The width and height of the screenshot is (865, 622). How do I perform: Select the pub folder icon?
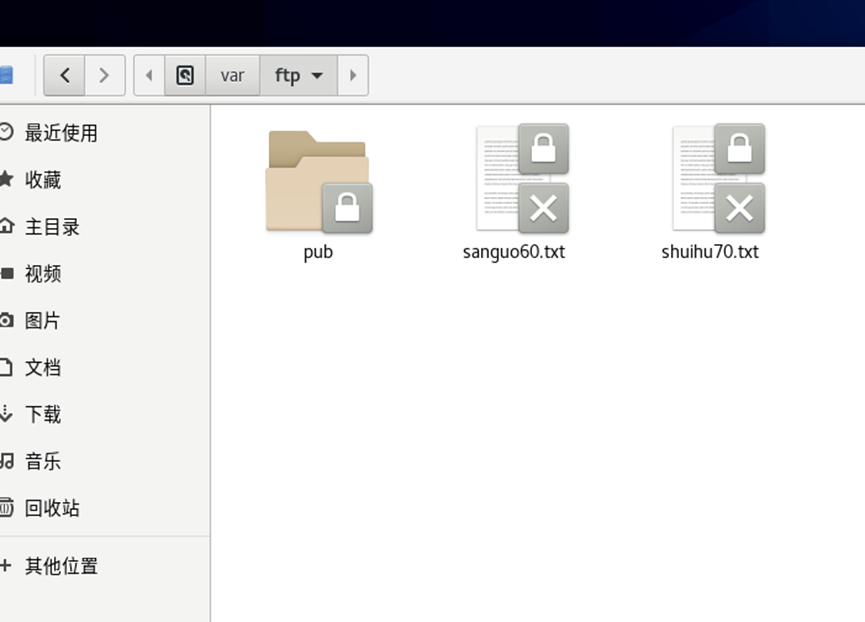click(318, 181)
